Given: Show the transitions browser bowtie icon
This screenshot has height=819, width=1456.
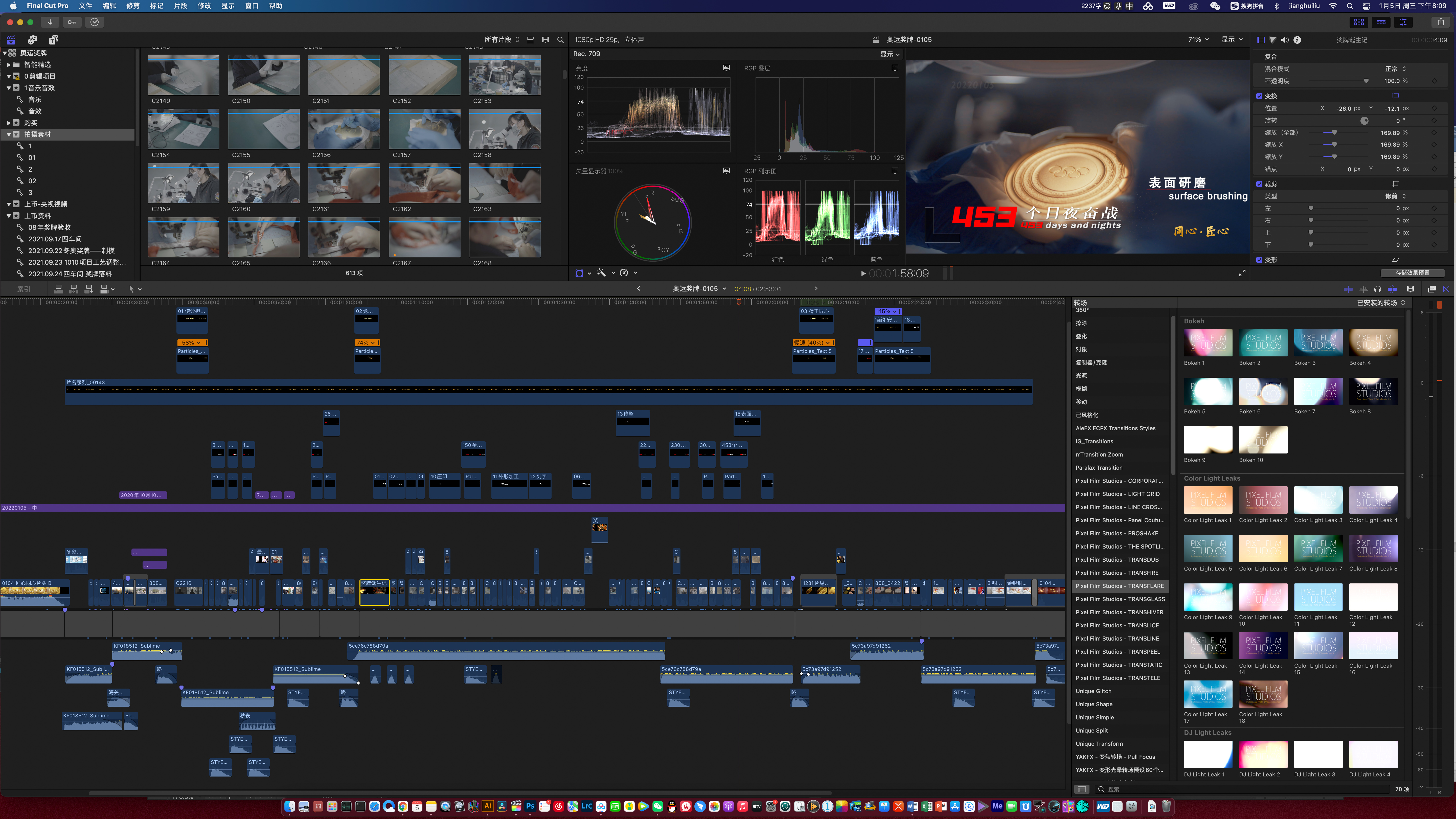Looking at the screenshot, I should pyautogui.click(x=1446, y=289).
